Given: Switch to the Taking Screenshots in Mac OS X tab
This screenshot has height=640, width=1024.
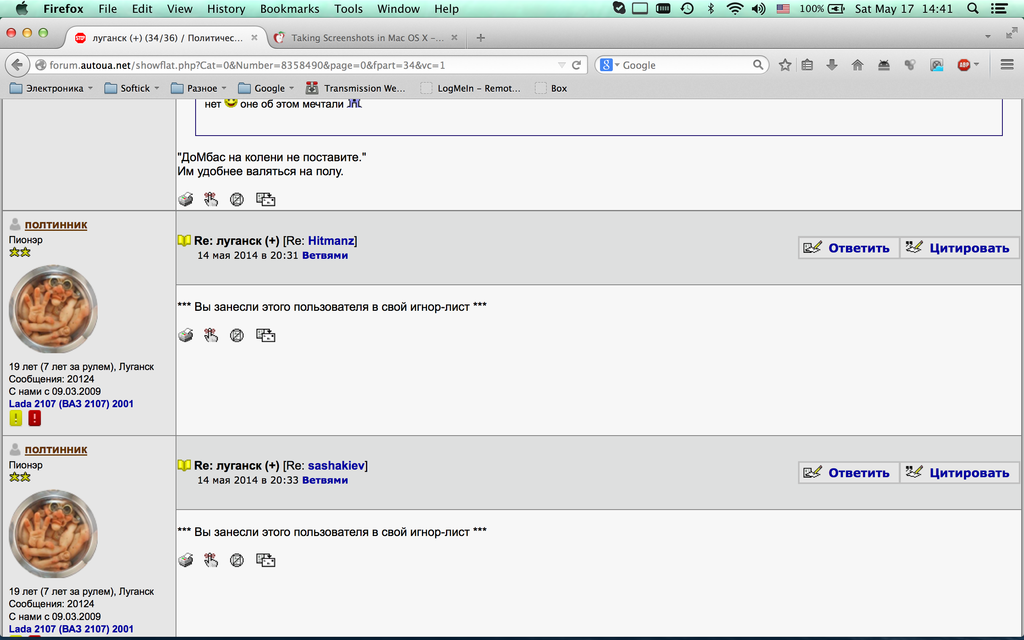Looking at the screenshot, I should 366,38.
